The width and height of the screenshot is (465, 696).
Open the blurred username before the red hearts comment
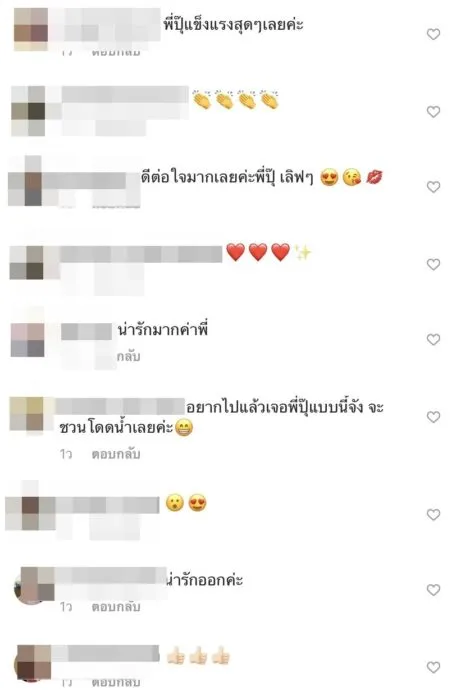[141, 254]
